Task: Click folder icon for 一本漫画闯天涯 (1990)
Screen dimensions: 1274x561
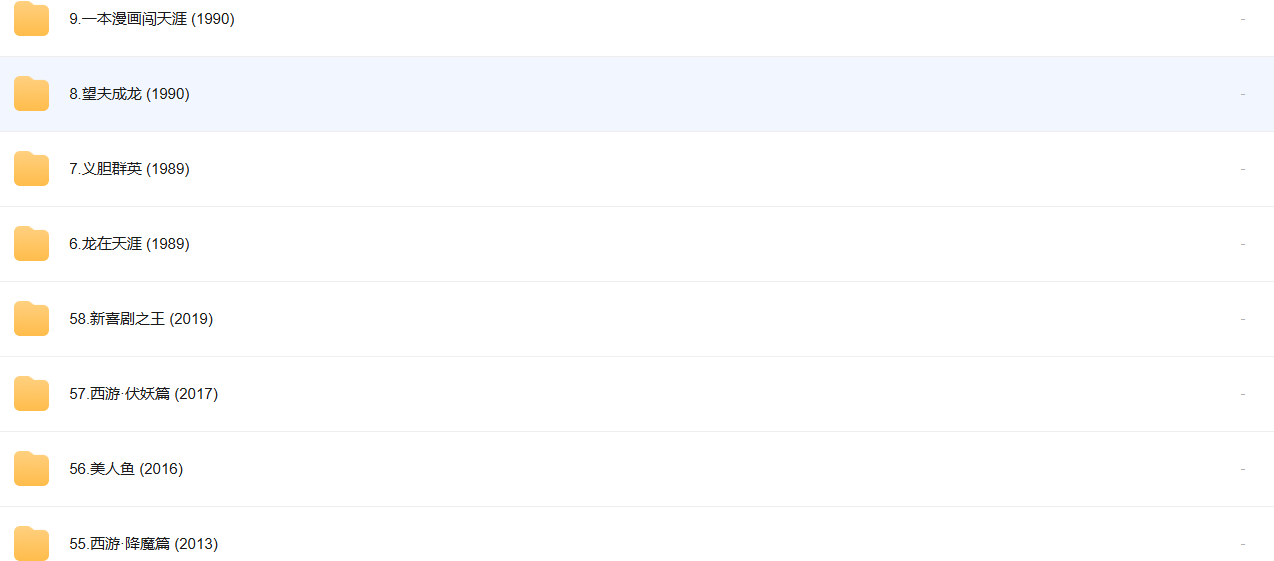Action: point(31,19)
